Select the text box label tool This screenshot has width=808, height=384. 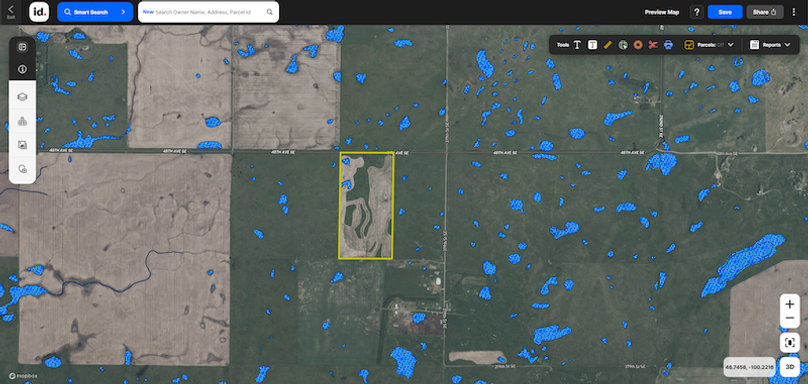[593, 45]
